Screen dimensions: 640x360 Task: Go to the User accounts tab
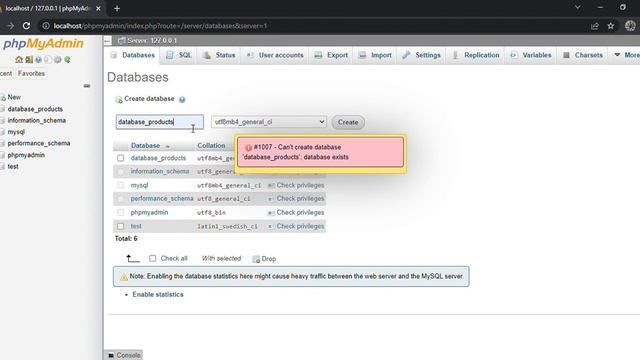(x=275, y=55)
